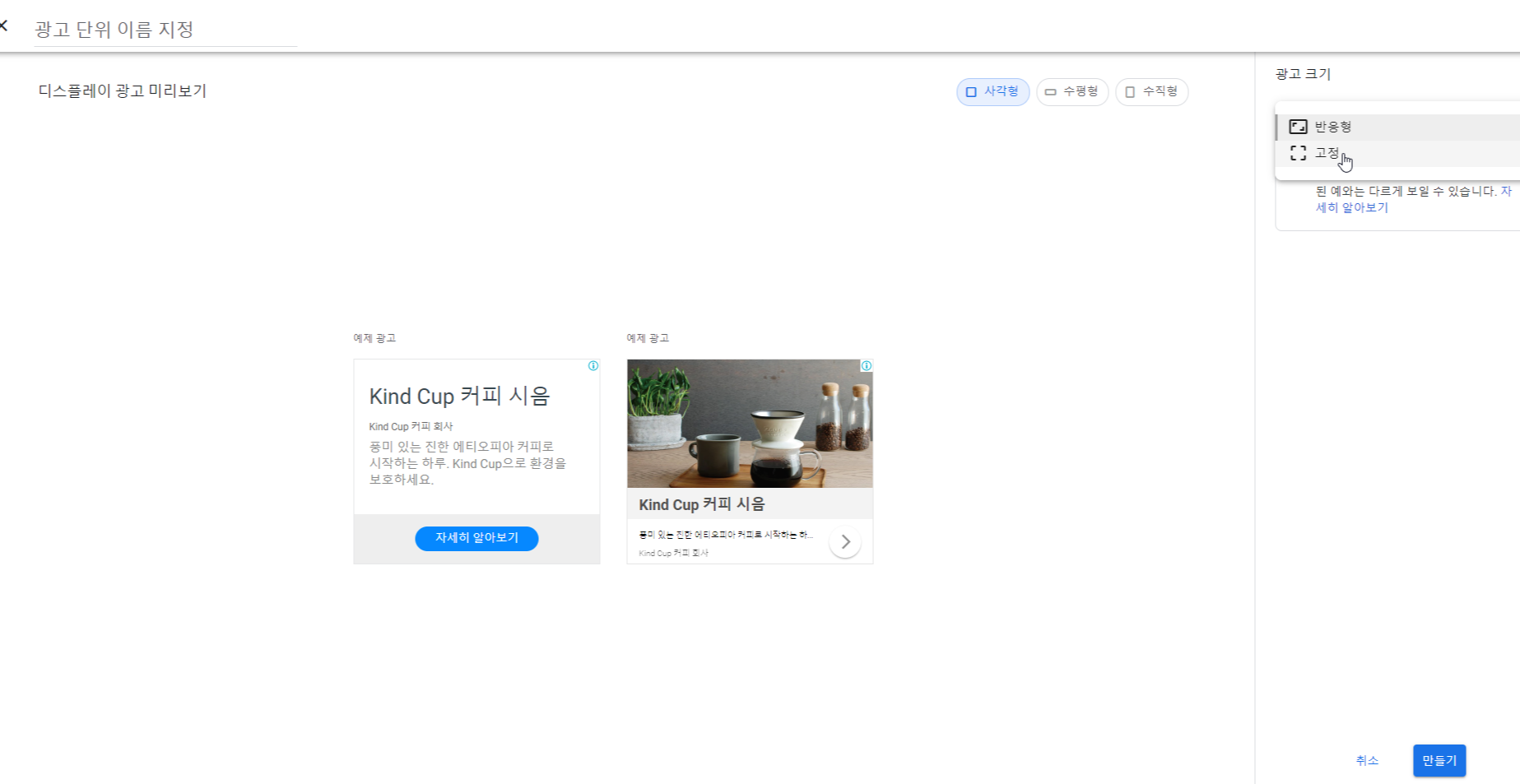
Task: Click the tall rectangle icon in 수직형 chip
Action: pos(1130,92)
